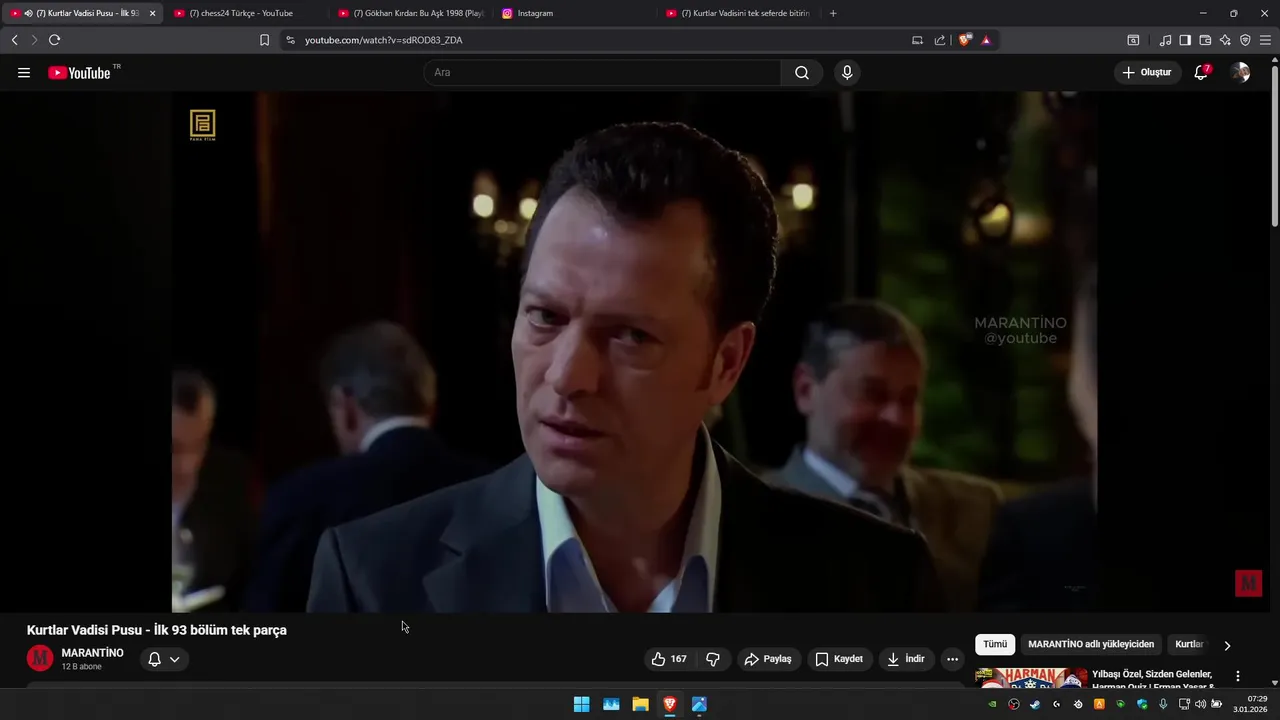Close the Kurtlar Vadisi Pusu tab
Image resolution: width=1280 pixels, height=720 pixels.
pyautogui.click(x=152, y=13)
